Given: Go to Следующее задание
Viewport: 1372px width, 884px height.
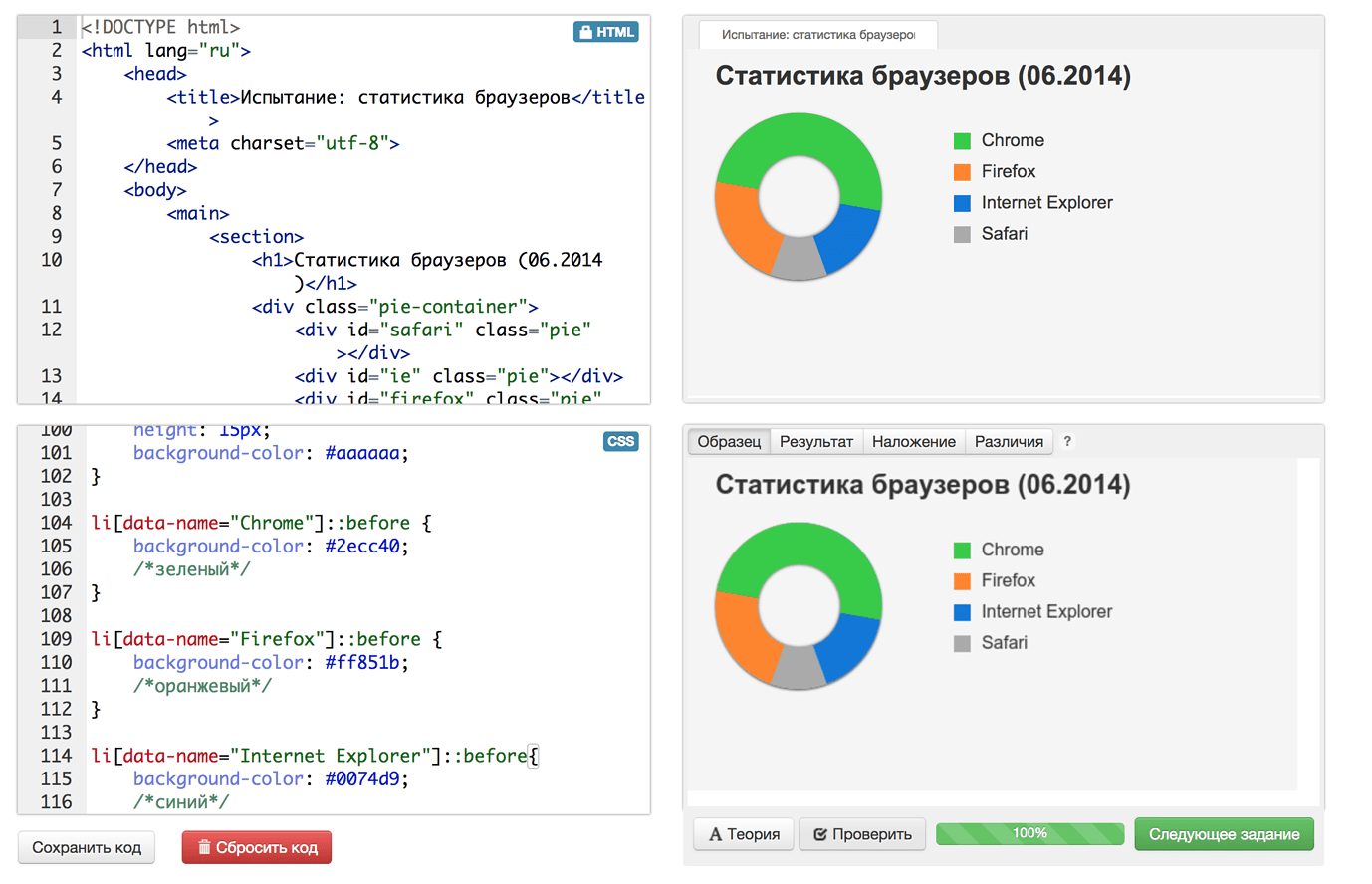Looking at the screenshot, I should (1224, 834).
